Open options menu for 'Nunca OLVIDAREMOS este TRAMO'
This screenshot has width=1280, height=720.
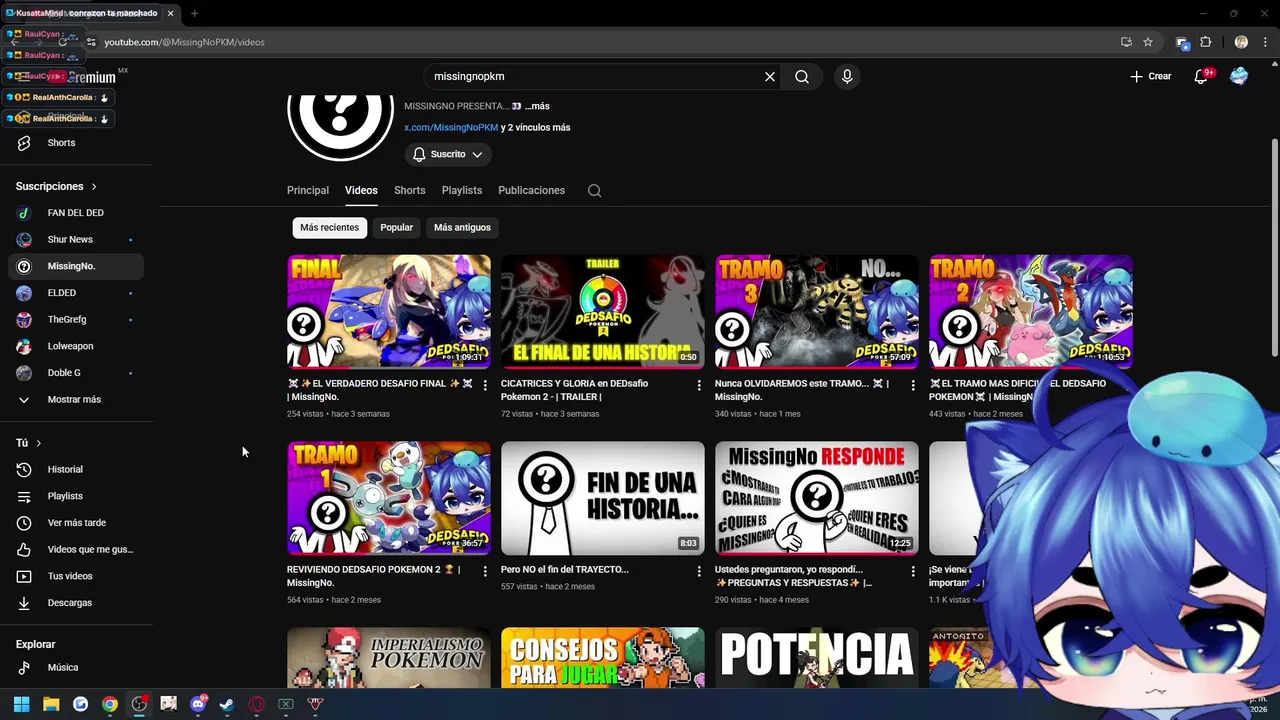[x=913, y=385]
